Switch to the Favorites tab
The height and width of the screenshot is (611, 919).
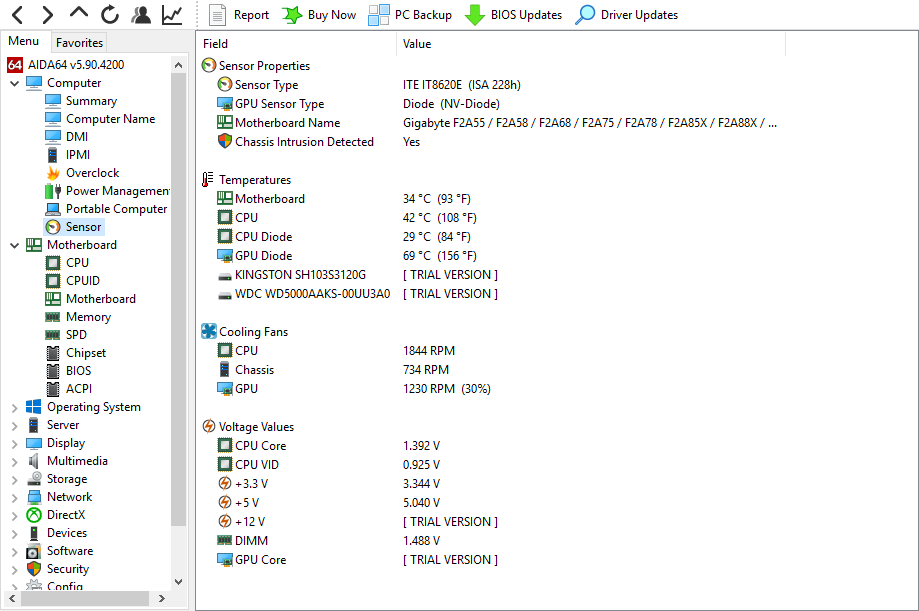[80, 42]
